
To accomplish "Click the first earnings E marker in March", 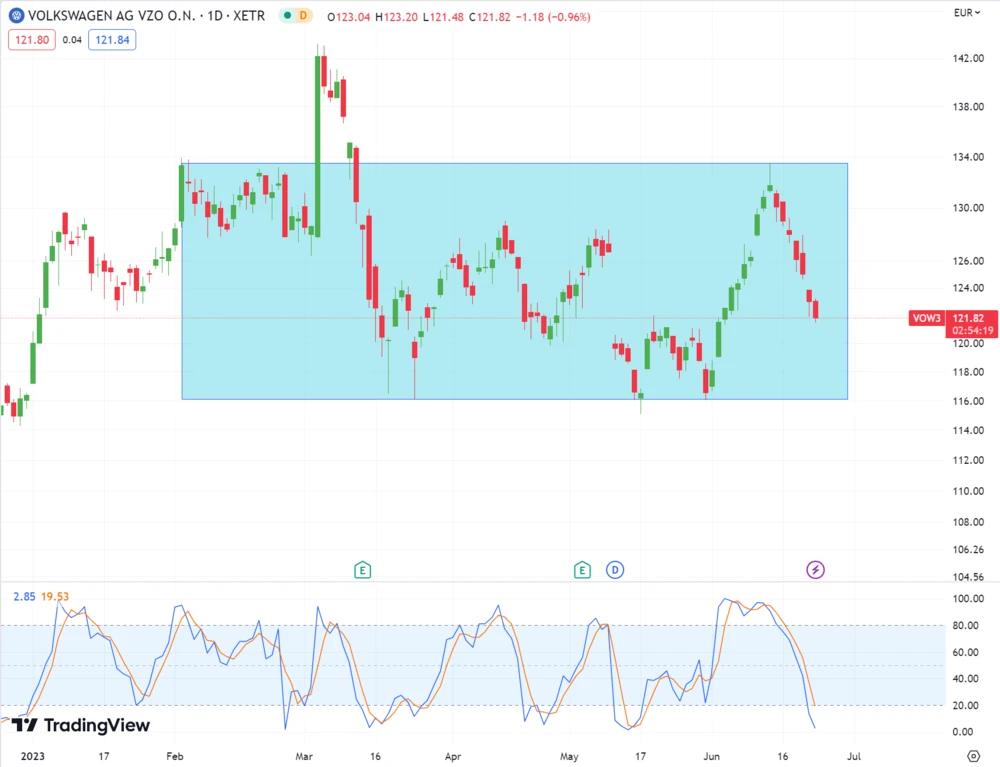I will pos(363,570).
